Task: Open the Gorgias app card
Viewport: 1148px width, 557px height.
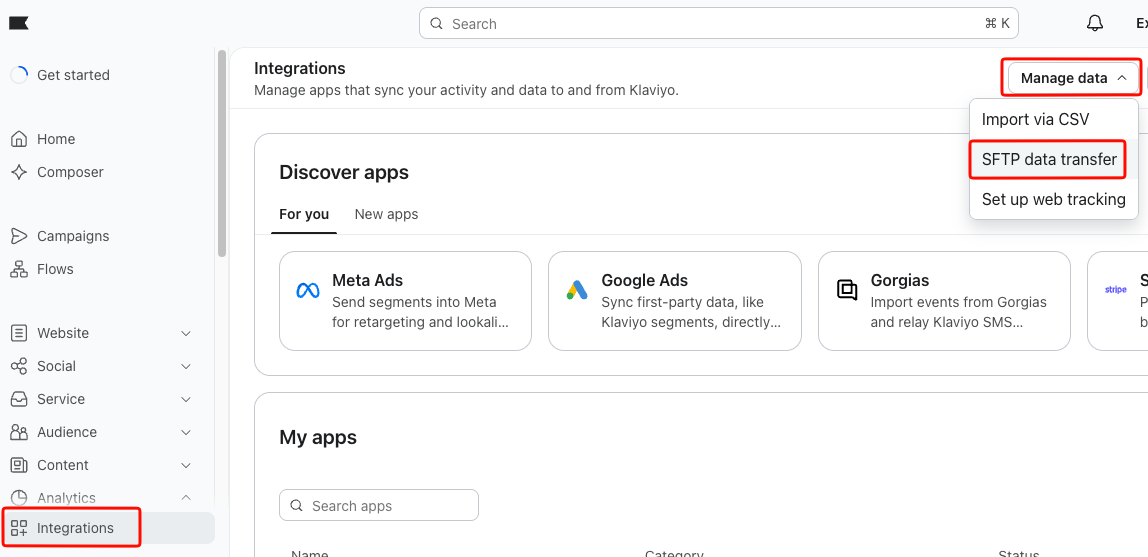Action: click(944, 301)
